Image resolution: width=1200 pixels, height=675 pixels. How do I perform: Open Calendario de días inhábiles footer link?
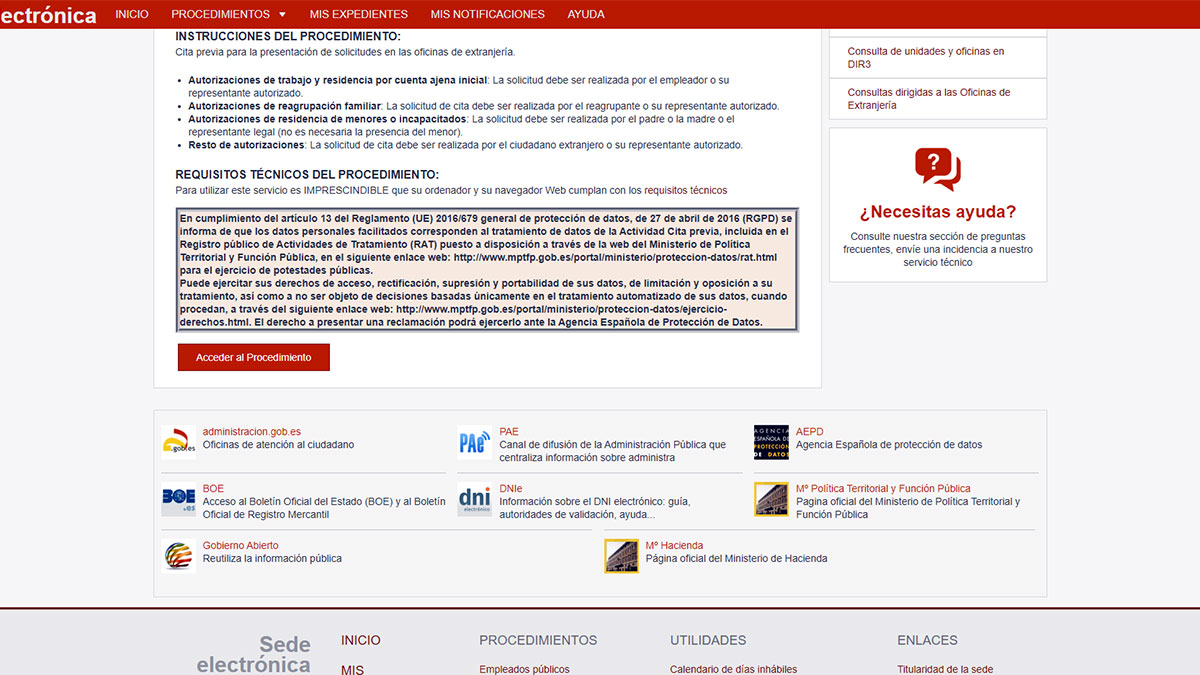click(x=733, y=669)
